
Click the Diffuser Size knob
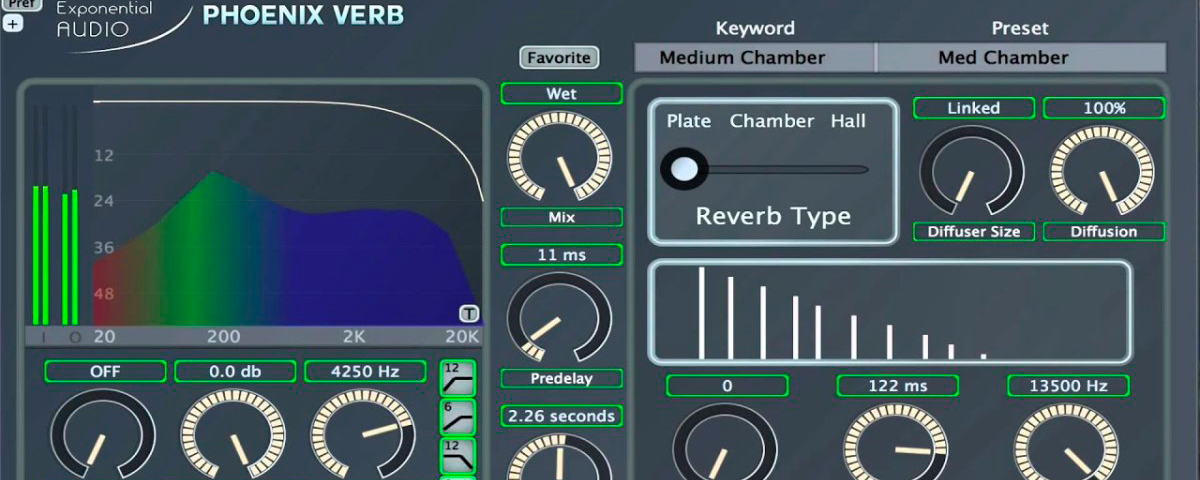[972, 170]
